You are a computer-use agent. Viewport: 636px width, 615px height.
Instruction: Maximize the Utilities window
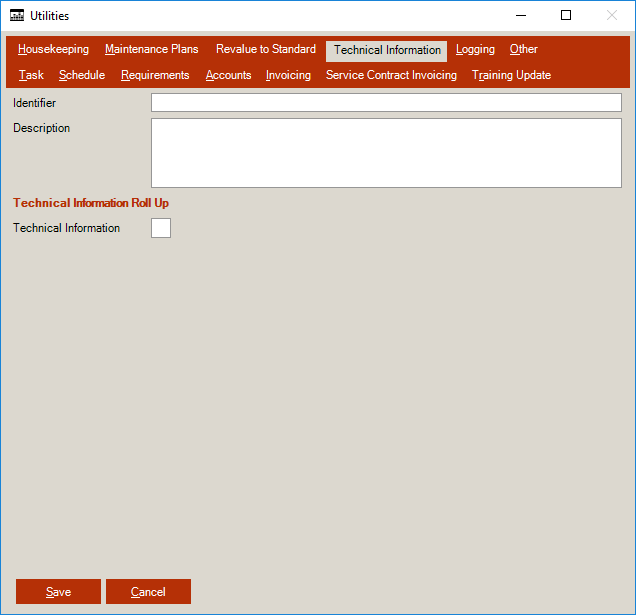566,16
